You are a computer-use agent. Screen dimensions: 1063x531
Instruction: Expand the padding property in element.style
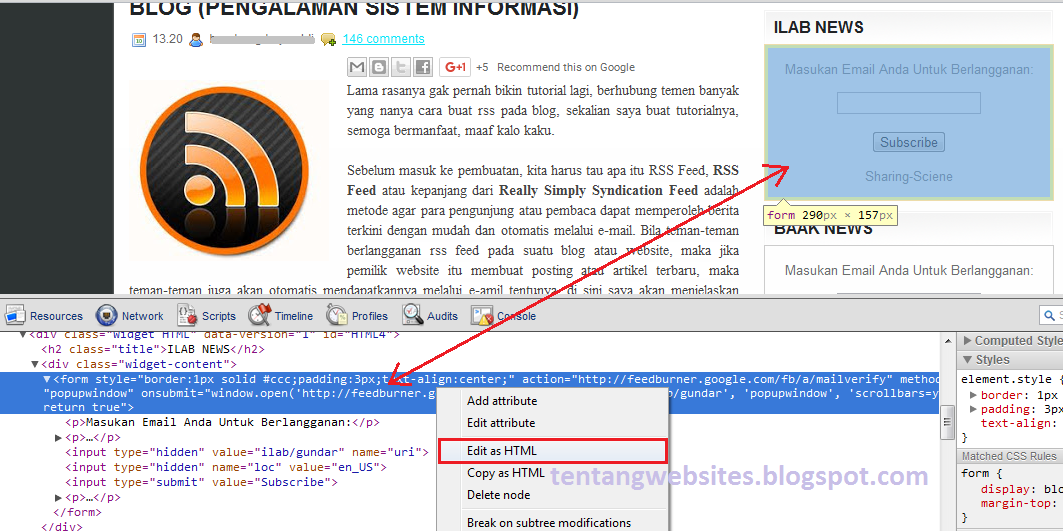click(974, 409)
